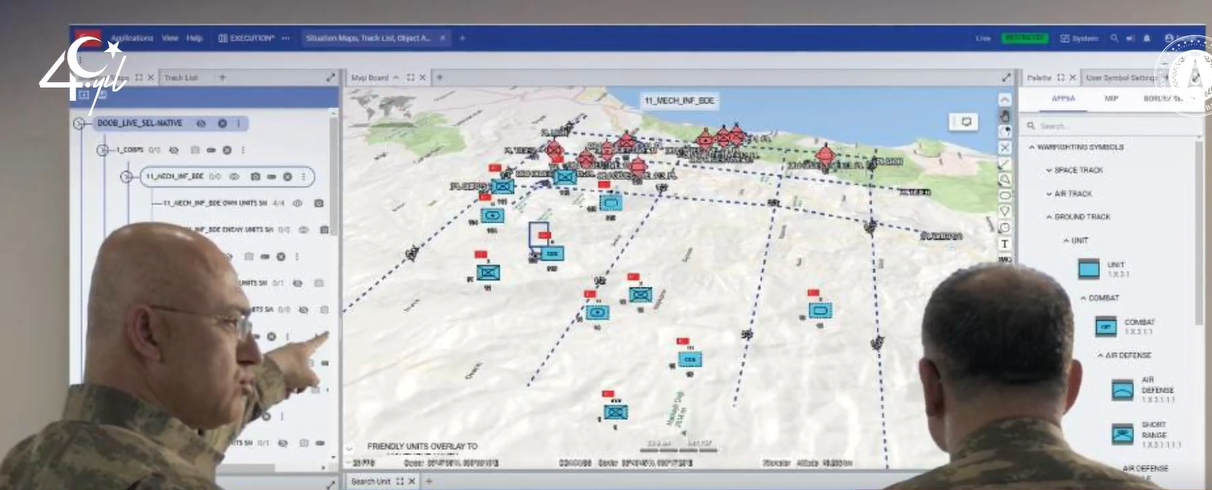Select the APP6A palette tab
This screenshot has height=490, width=1212.
point(1064,99)
